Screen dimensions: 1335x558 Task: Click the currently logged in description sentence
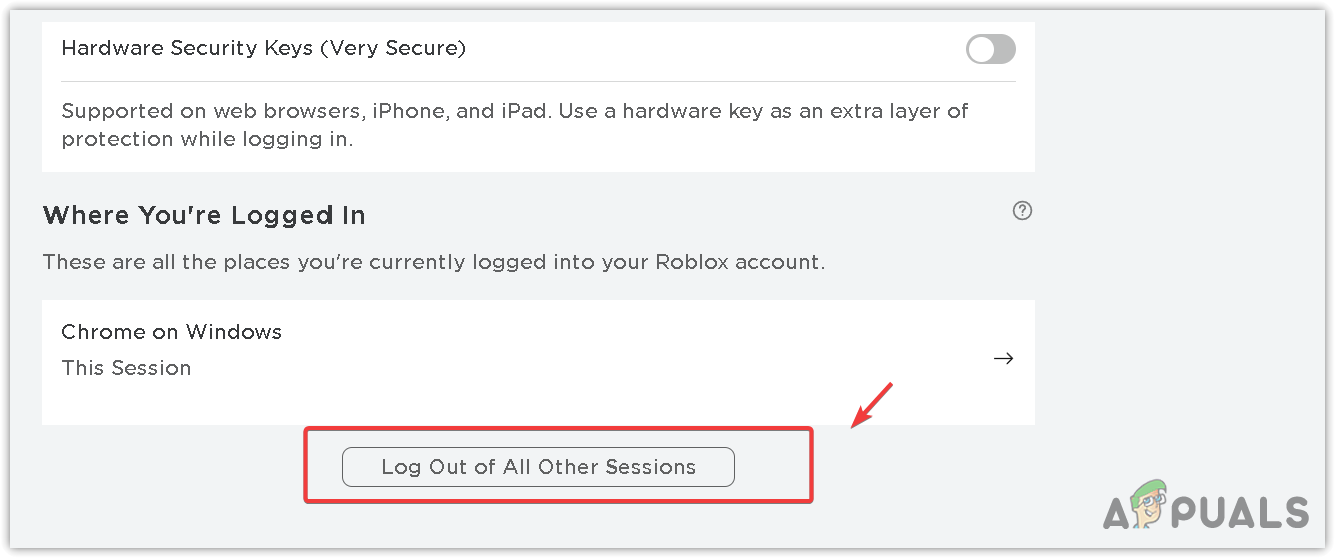[x=433, y=263]
